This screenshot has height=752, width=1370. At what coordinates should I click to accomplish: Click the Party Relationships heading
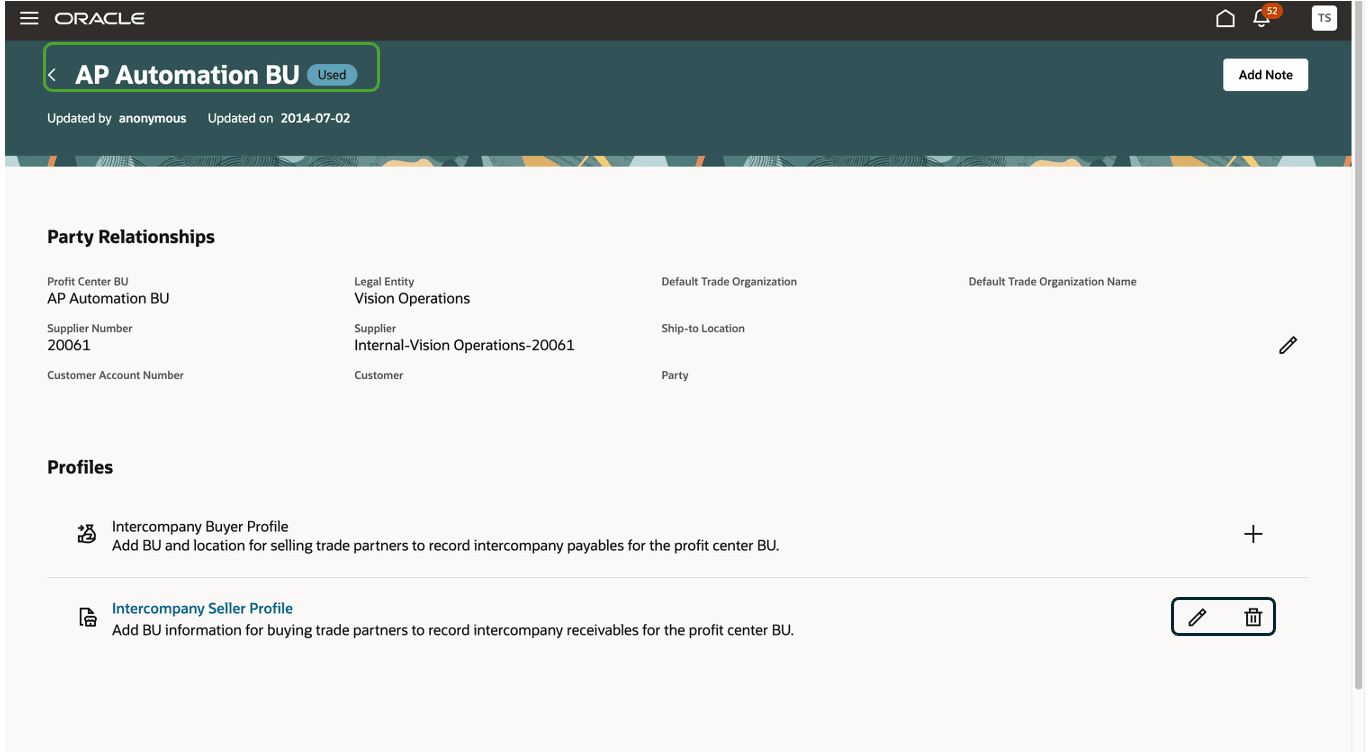point(131,237)
